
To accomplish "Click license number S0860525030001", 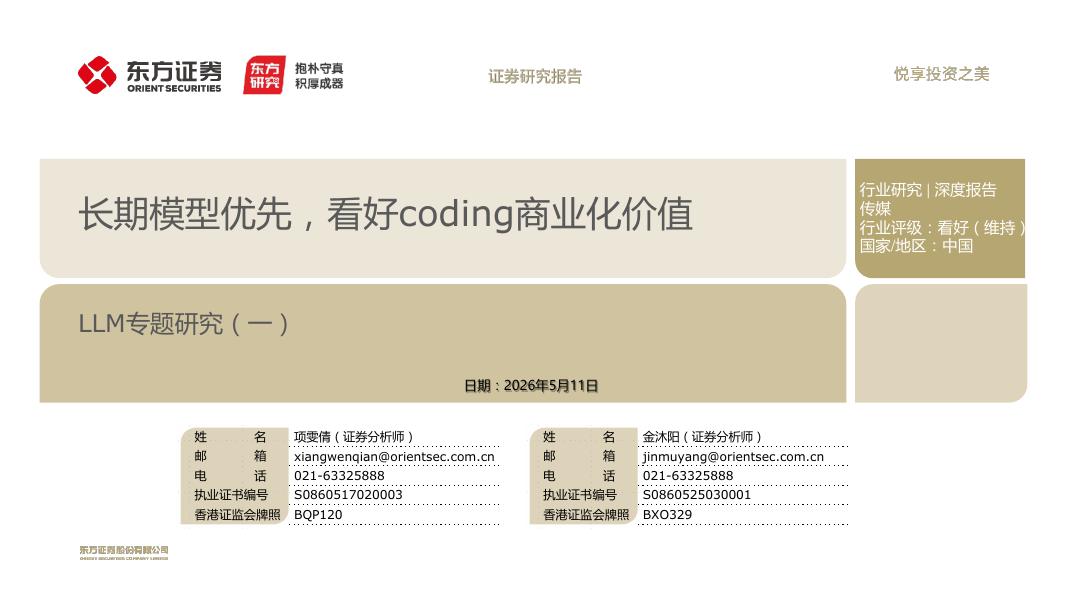I will pyautogui.click(x=697, y=495).
